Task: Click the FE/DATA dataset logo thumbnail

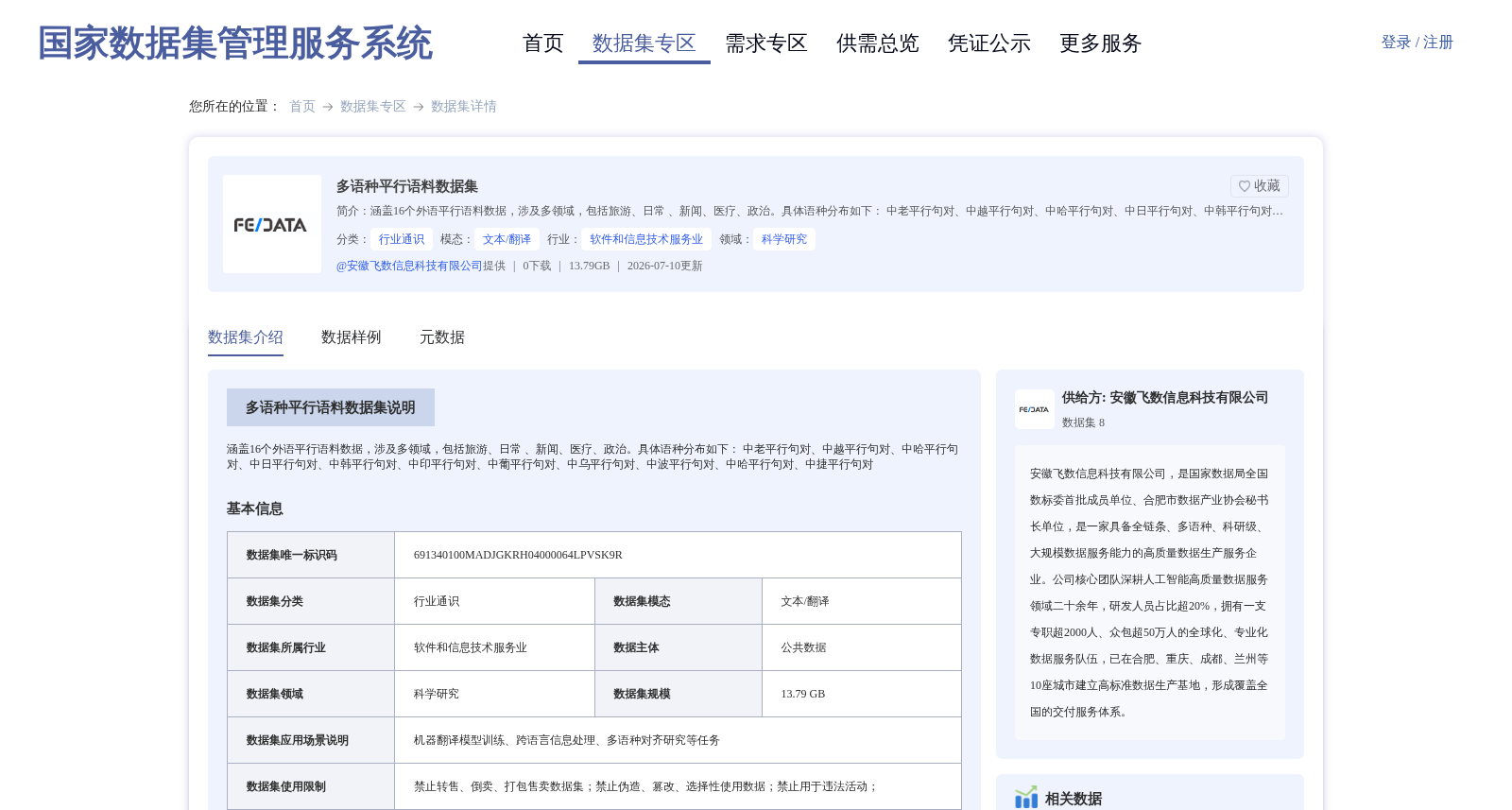Action: [x=272, y=224]
